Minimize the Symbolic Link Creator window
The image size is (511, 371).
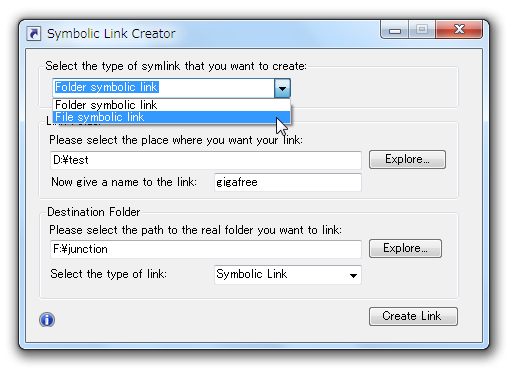tap(395, 30)
